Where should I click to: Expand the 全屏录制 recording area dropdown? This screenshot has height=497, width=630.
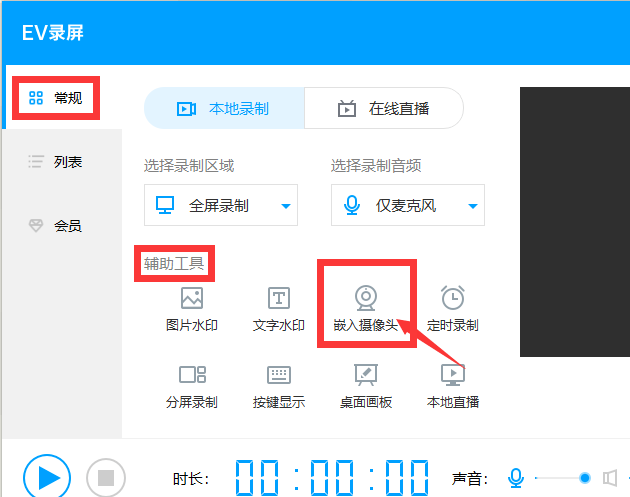coord(221,205)
